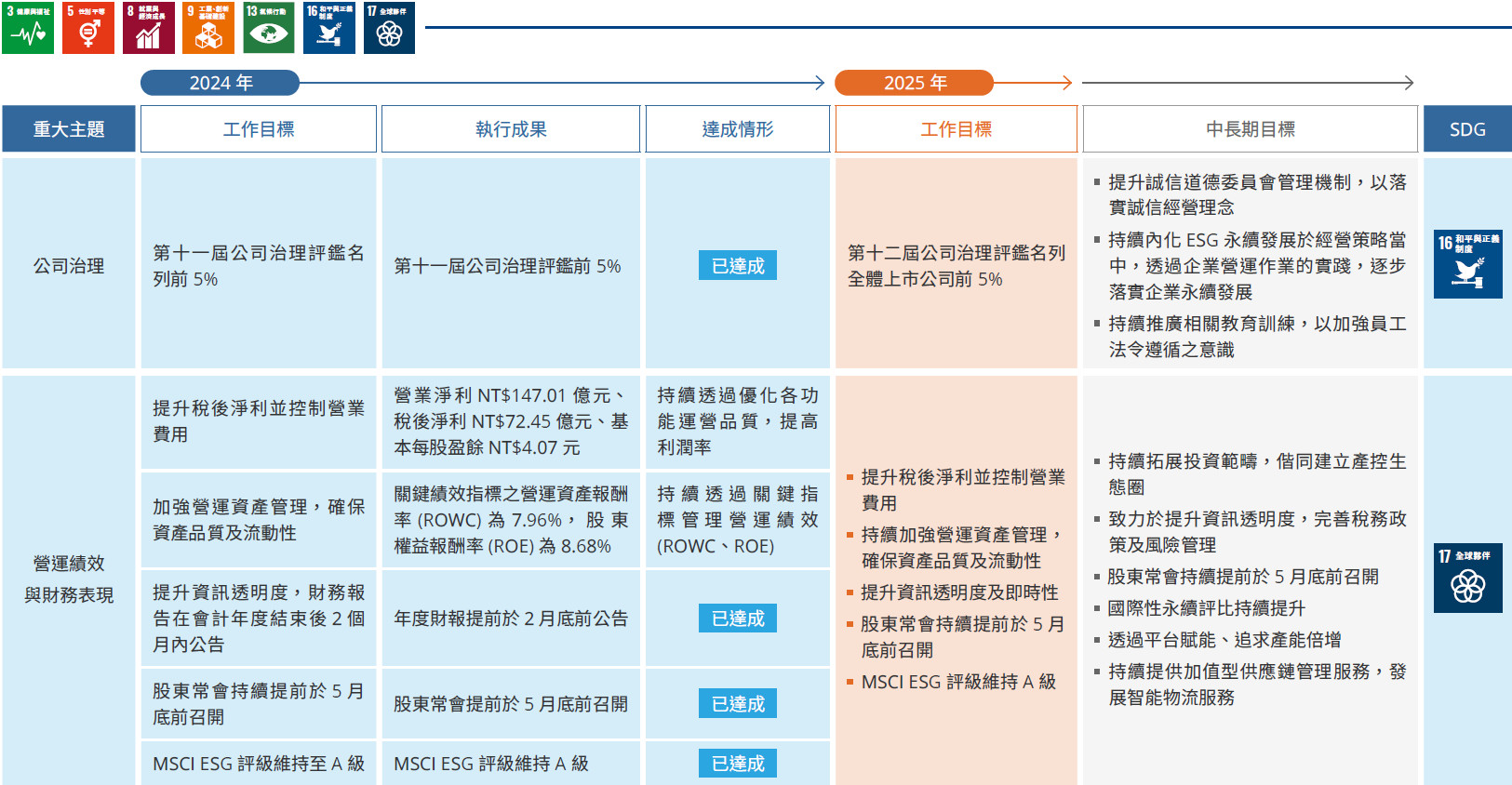Click SDG 17 icon in the top icon row

coord(389,28)
